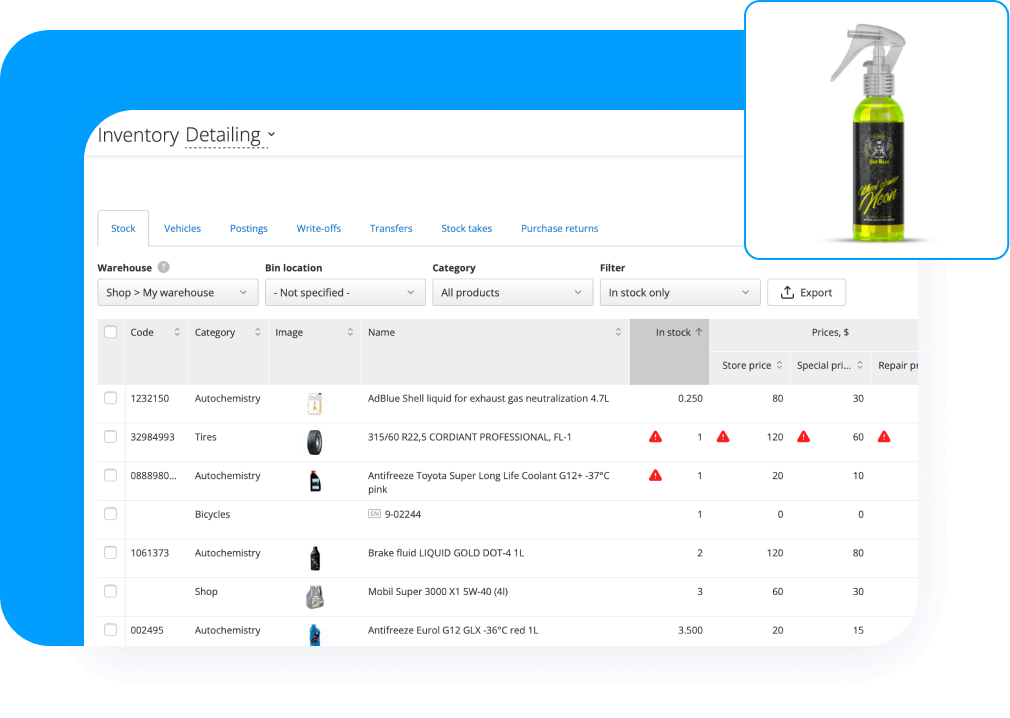Toggle the select-all checkbox in the table header
The width and height of the screenshot is (1010, 718).
coord(110,331)
